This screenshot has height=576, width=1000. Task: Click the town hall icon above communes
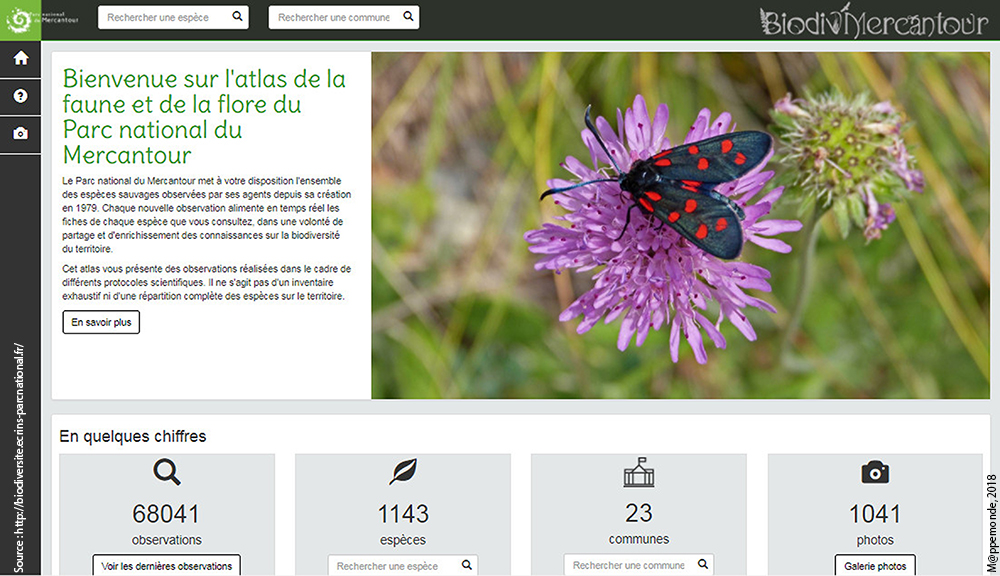[x=639, y=472]
